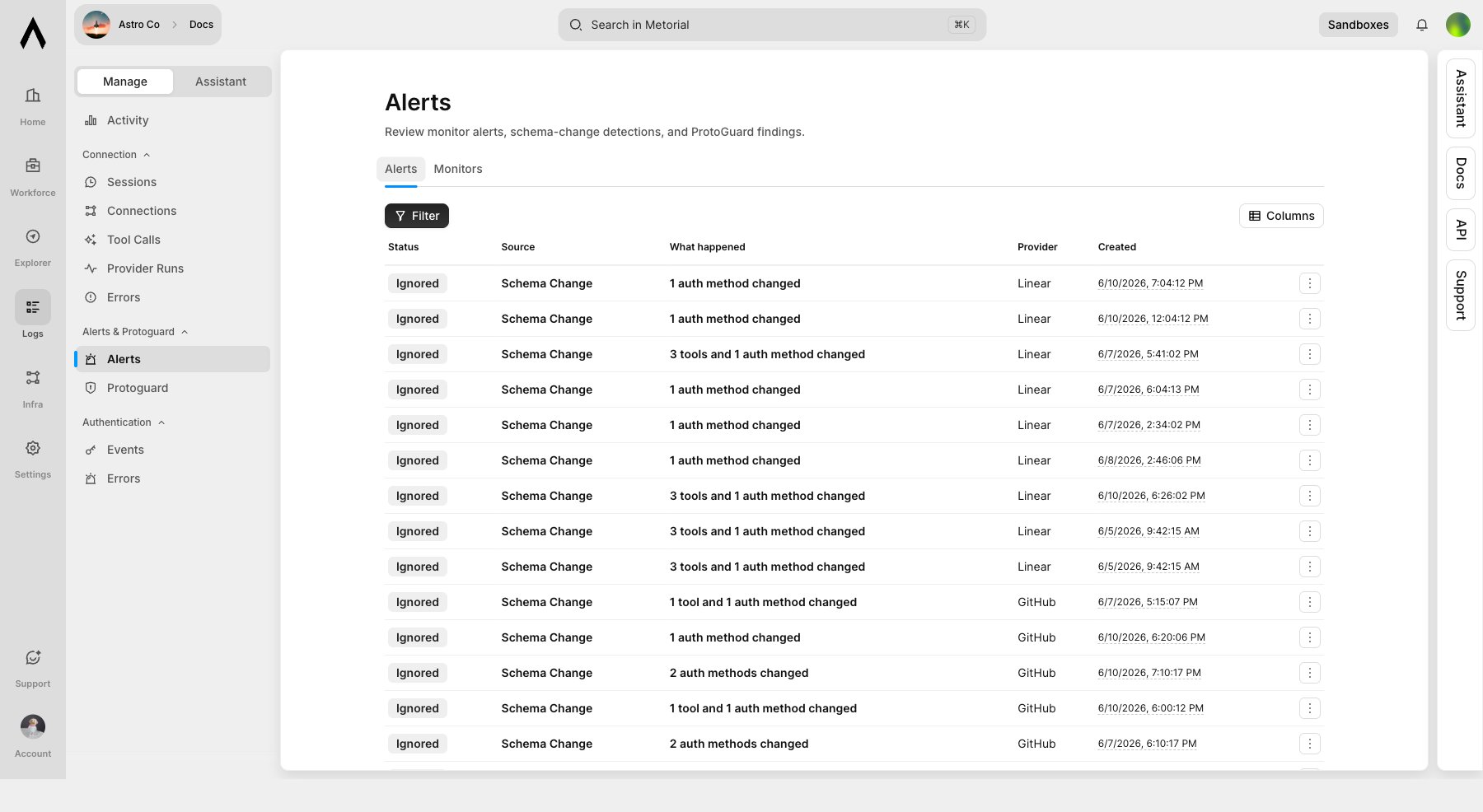Open Infra in the left rail
The image size is (1483, 812).
coord(33,390)
